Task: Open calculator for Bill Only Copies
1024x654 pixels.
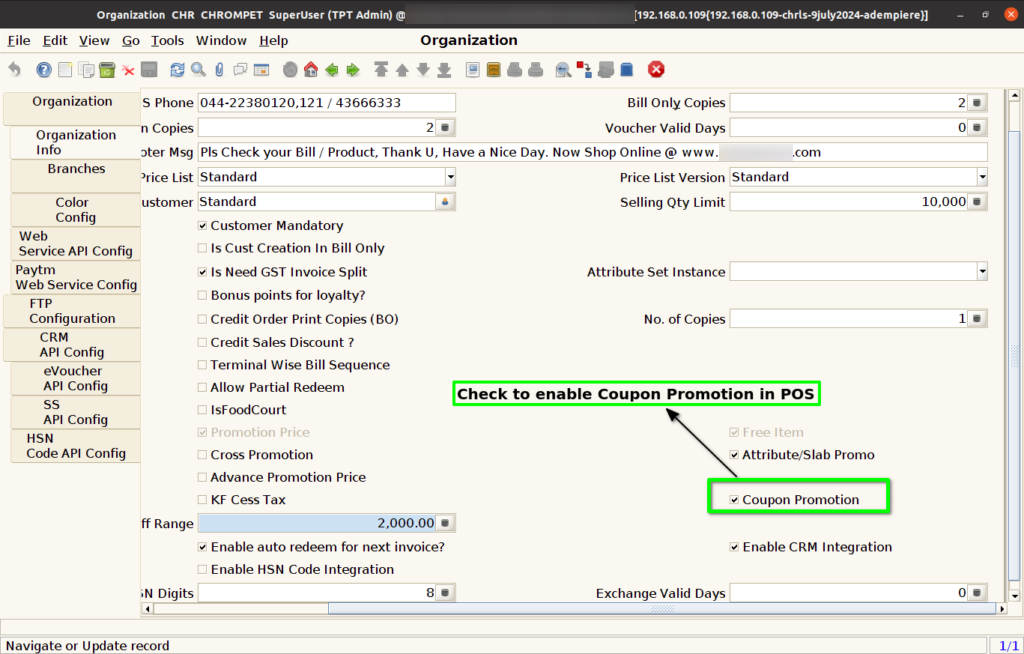Action: (977, 103)
